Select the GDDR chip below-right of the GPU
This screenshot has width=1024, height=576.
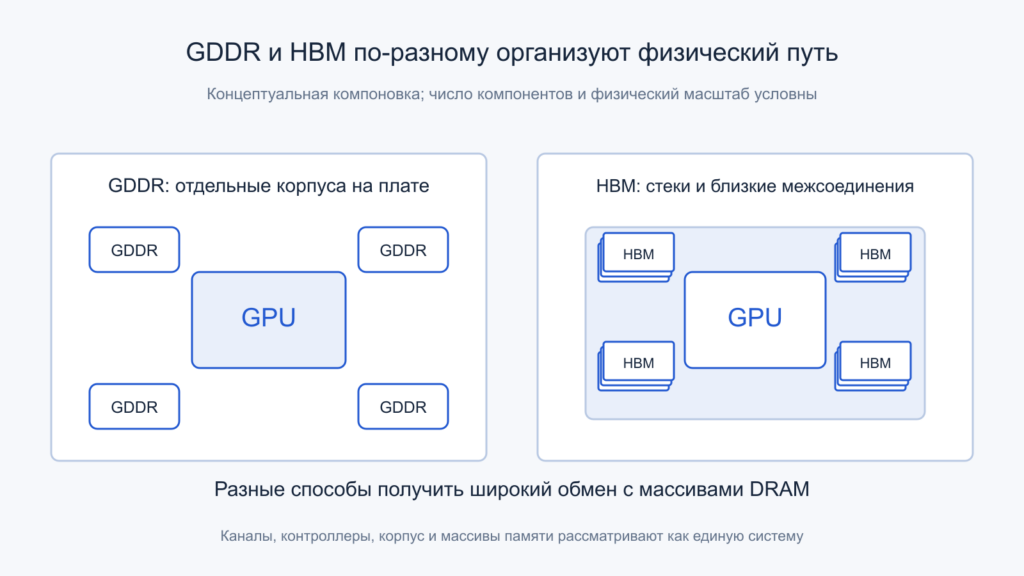coord(403,406)
